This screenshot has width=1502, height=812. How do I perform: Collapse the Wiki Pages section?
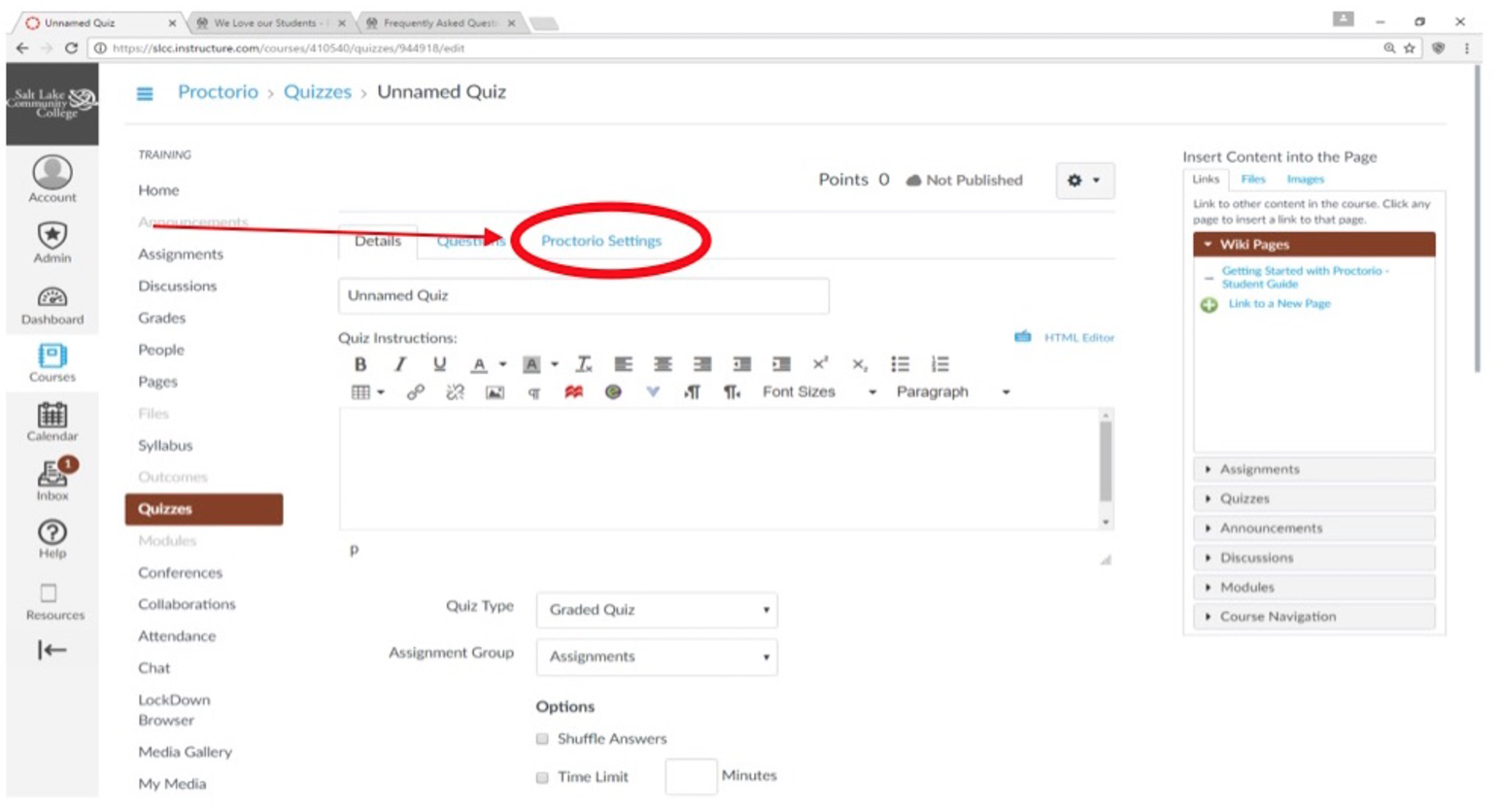[1314, 245]
